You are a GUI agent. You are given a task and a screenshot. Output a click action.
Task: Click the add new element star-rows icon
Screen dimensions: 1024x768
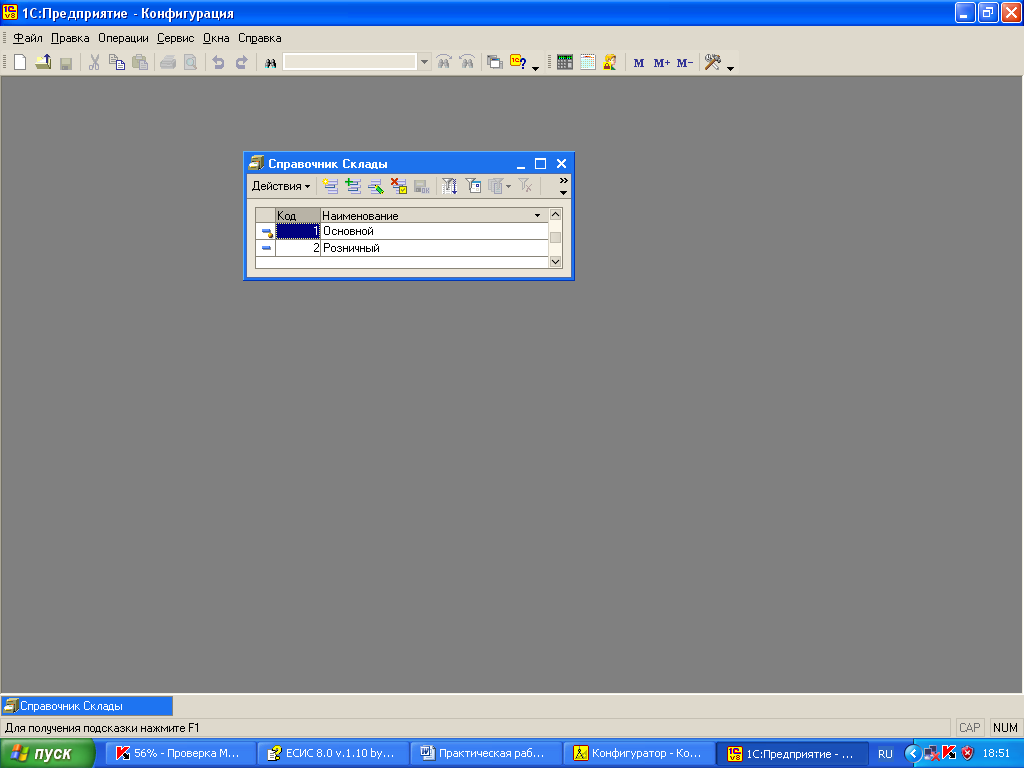click(330, 186)
